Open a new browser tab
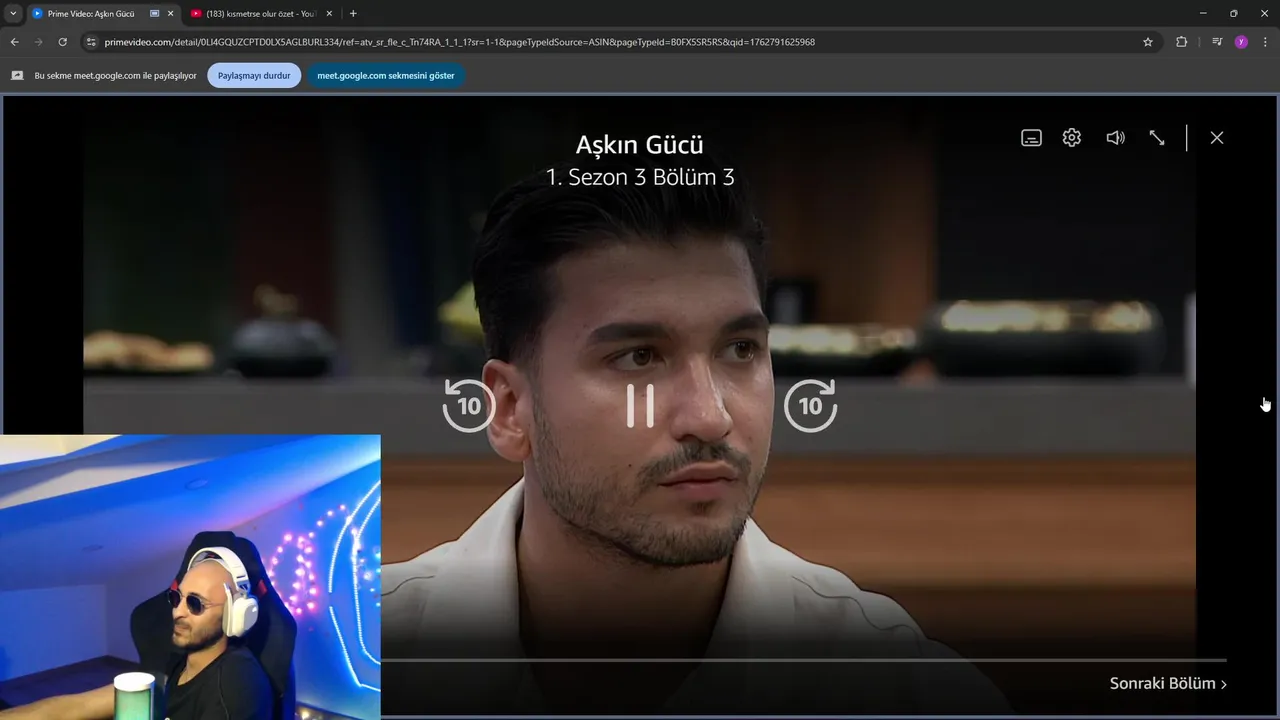The image size is (1280, 720). (353, 14)
